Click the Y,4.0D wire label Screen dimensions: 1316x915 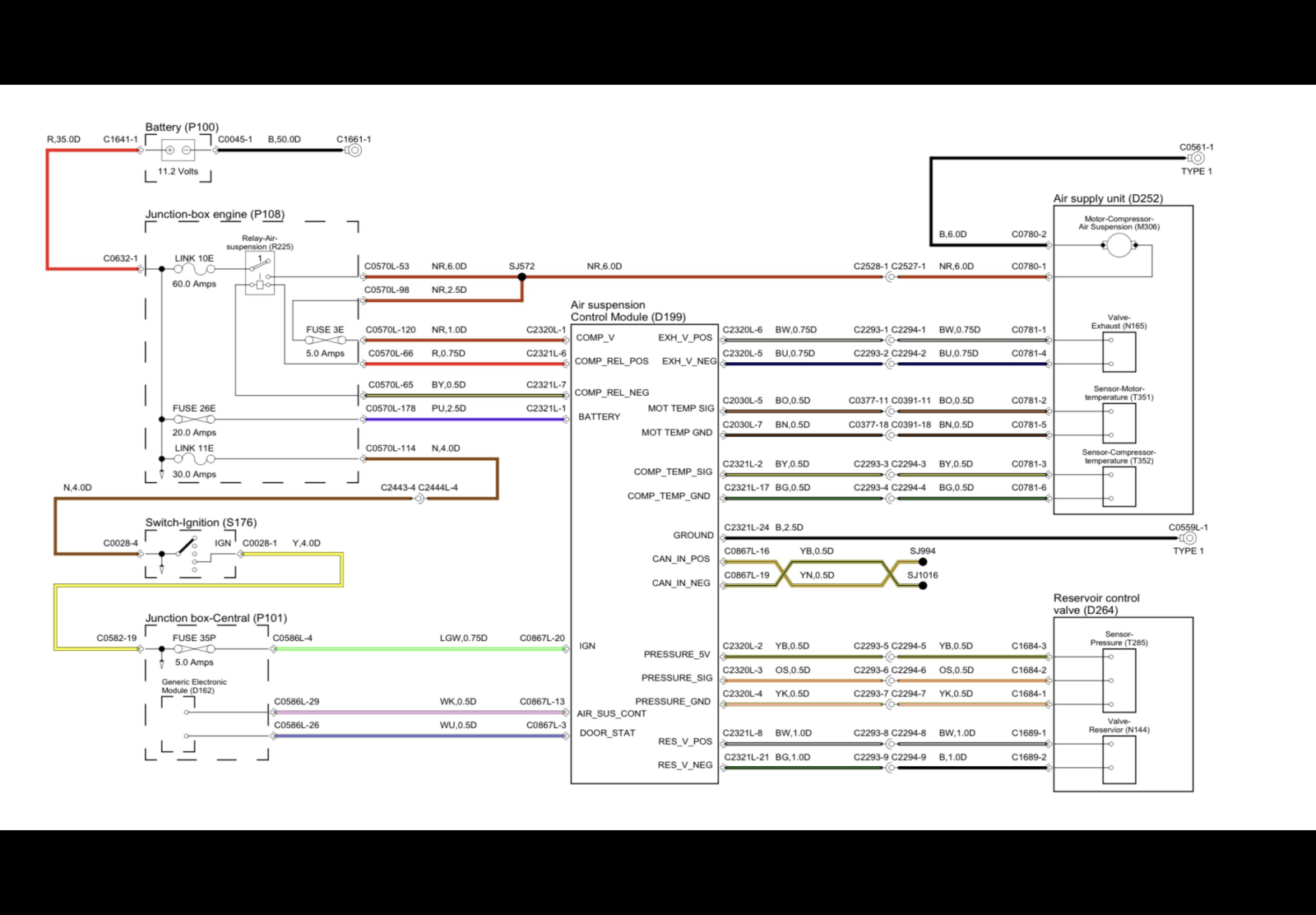307,543
